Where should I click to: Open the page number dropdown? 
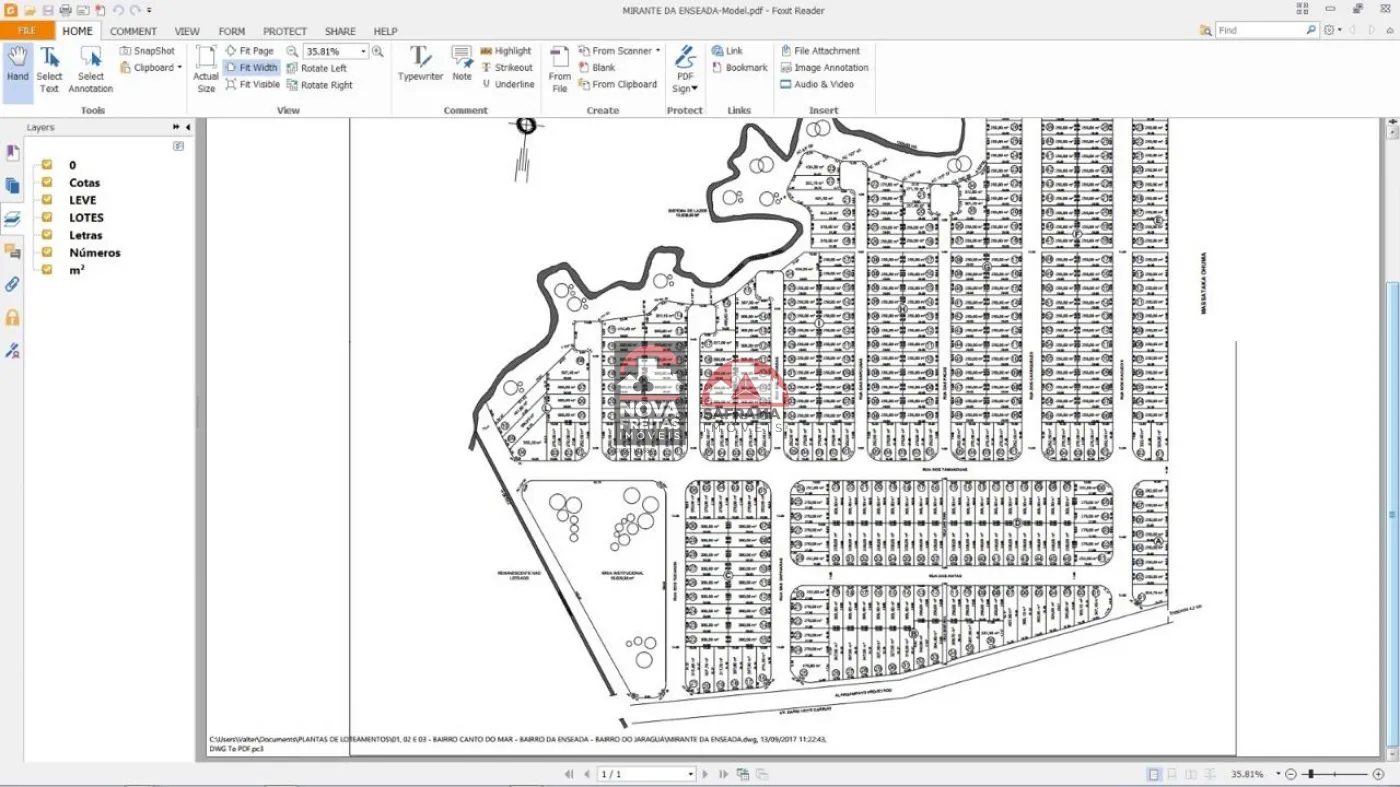click(690, 774)
